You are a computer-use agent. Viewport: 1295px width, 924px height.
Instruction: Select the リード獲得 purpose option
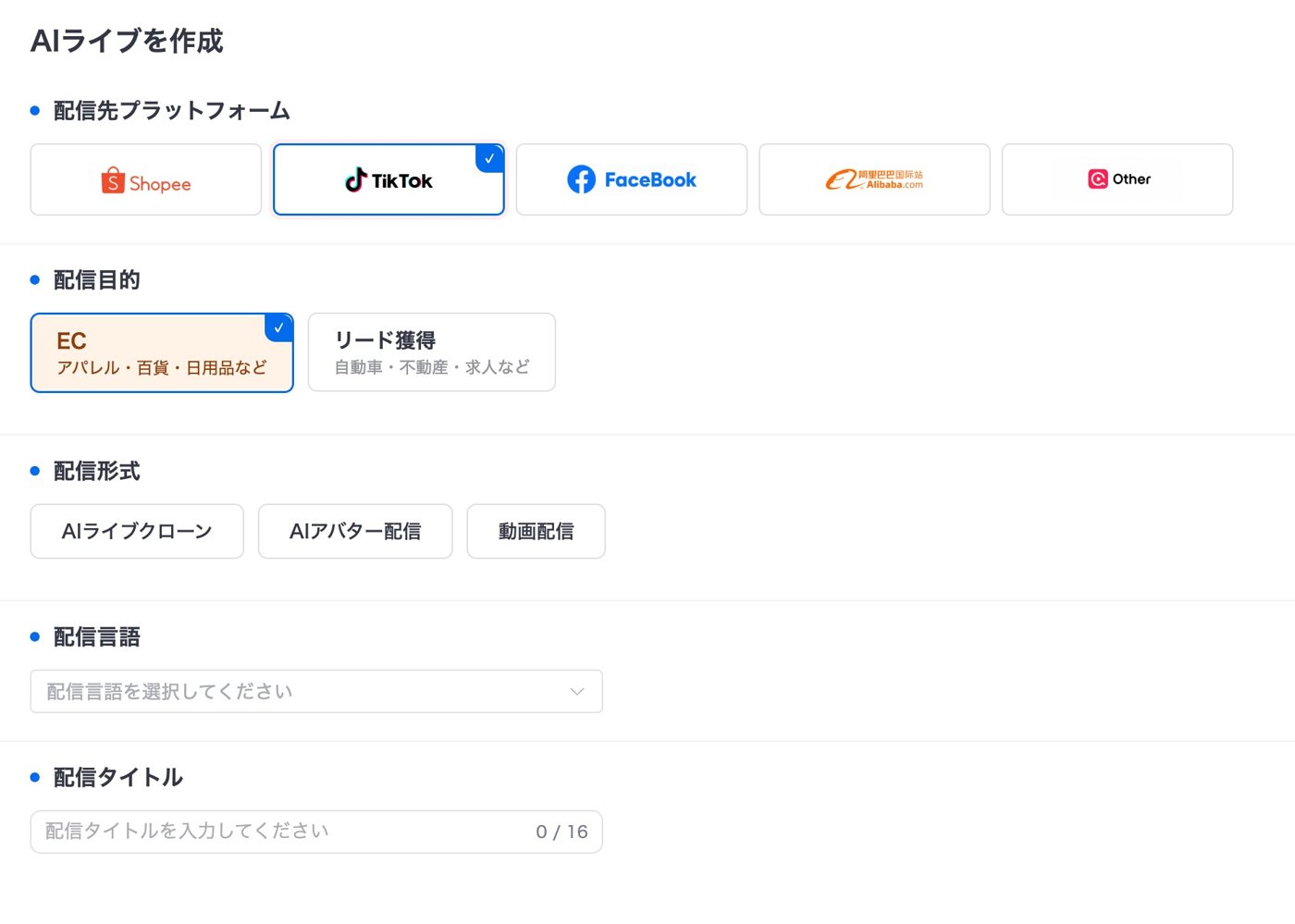pyautogui.click(x=432, y=352)
